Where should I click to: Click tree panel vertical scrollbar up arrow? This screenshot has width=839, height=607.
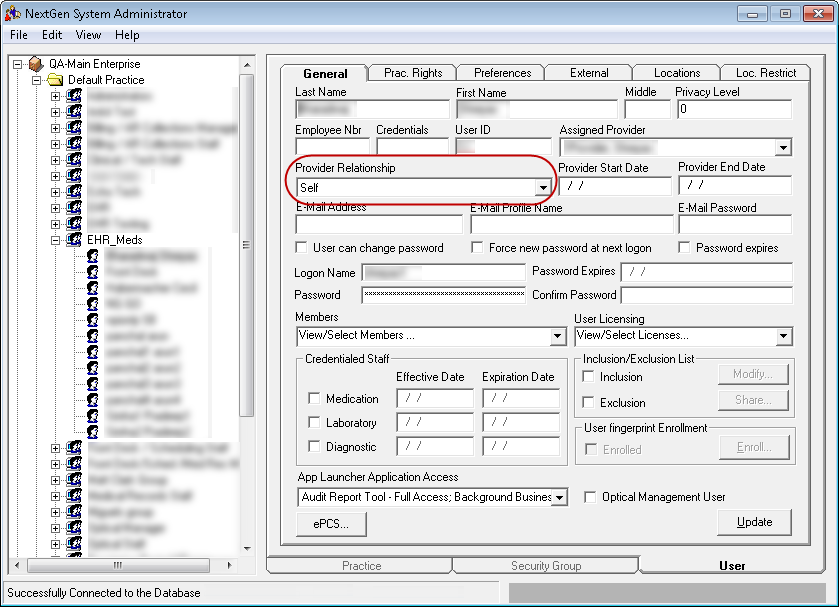[247, 65]
